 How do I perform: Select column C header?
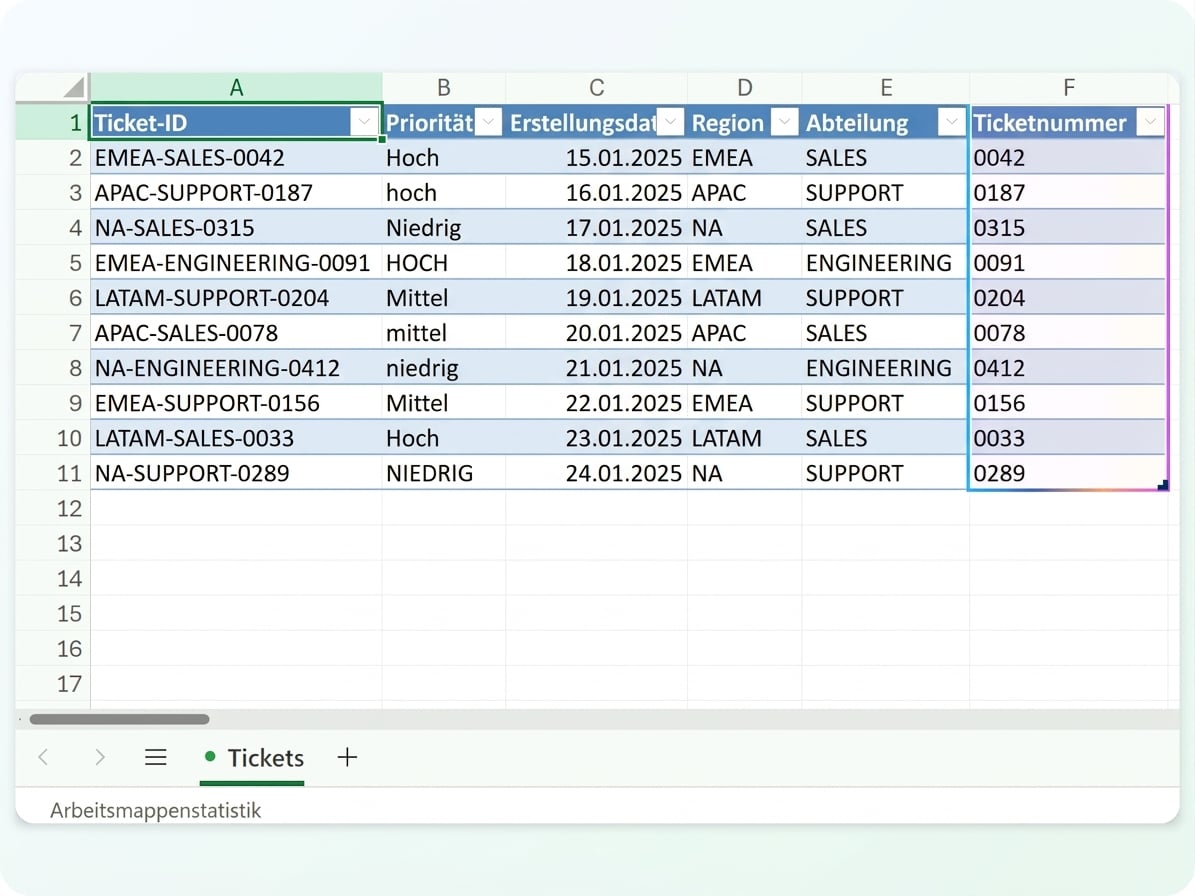tap(597, 88)
